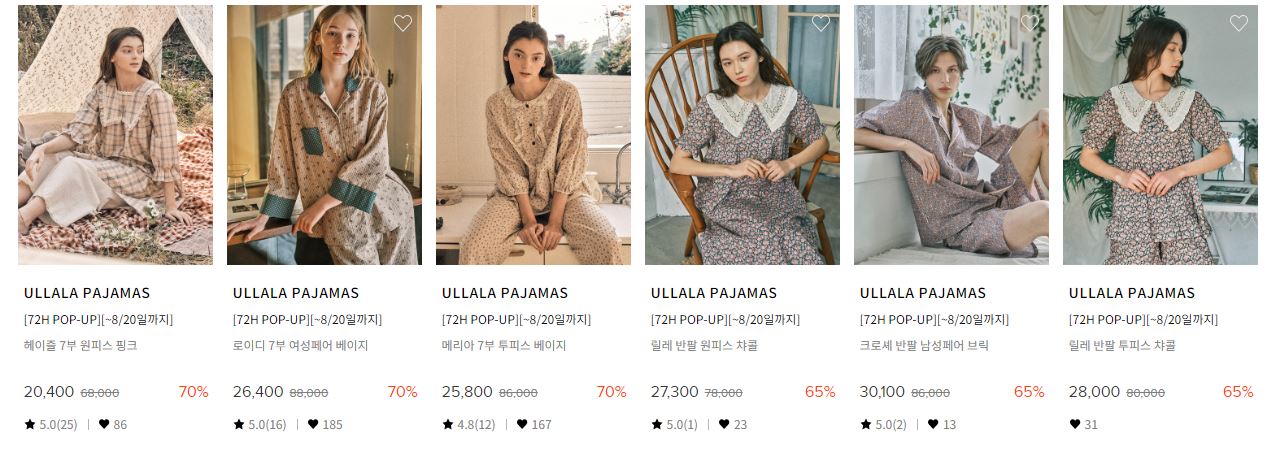This screenshot has width=1265, height=470.
Task: Click the black heart icon showing 86 likes
Action: (104, 424)
